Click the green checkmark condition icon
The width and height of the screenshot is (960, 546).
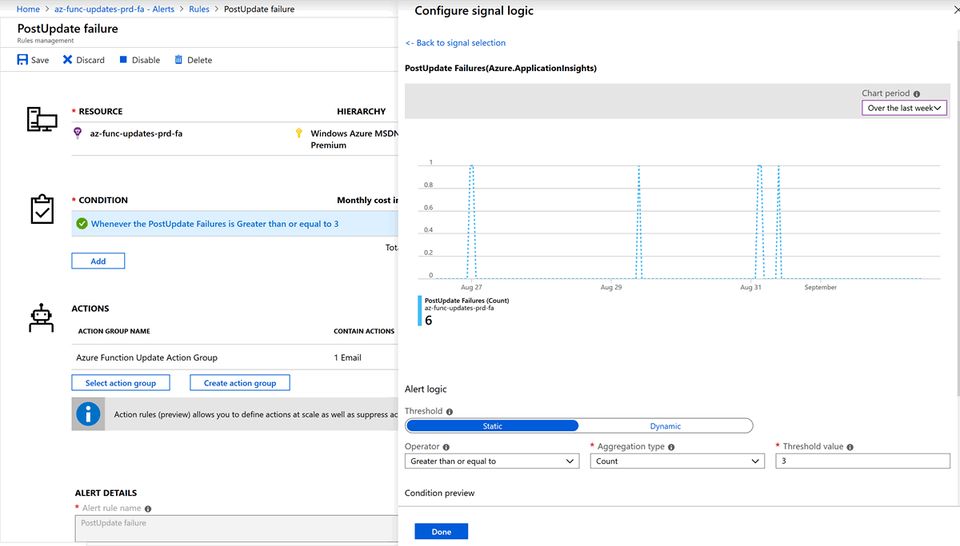tap(82, 223)
